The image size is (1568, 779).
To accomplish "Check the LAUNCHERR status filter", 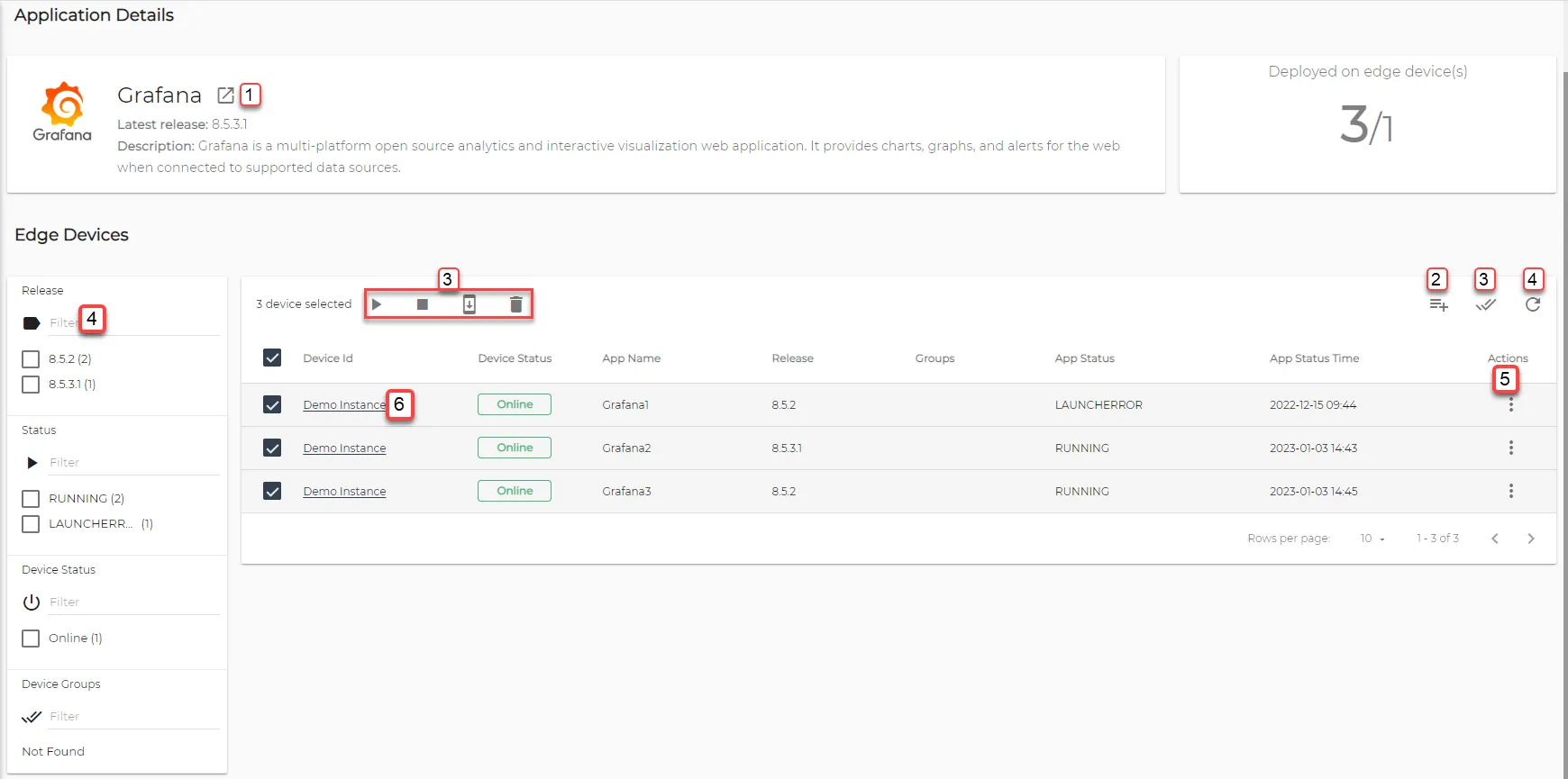I will 31,524.
